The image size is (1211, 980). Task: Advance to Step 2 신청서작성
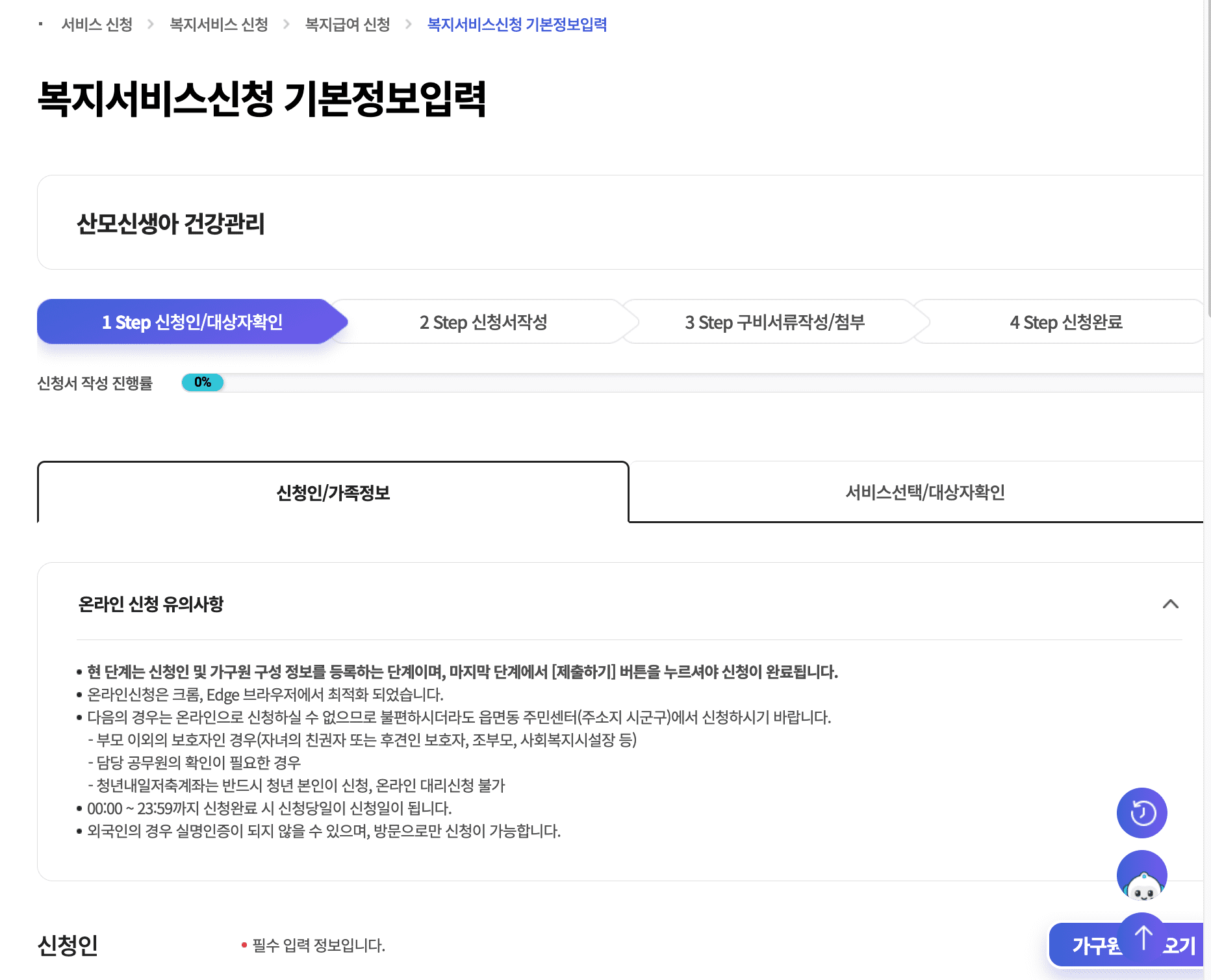tap(483, 322)
